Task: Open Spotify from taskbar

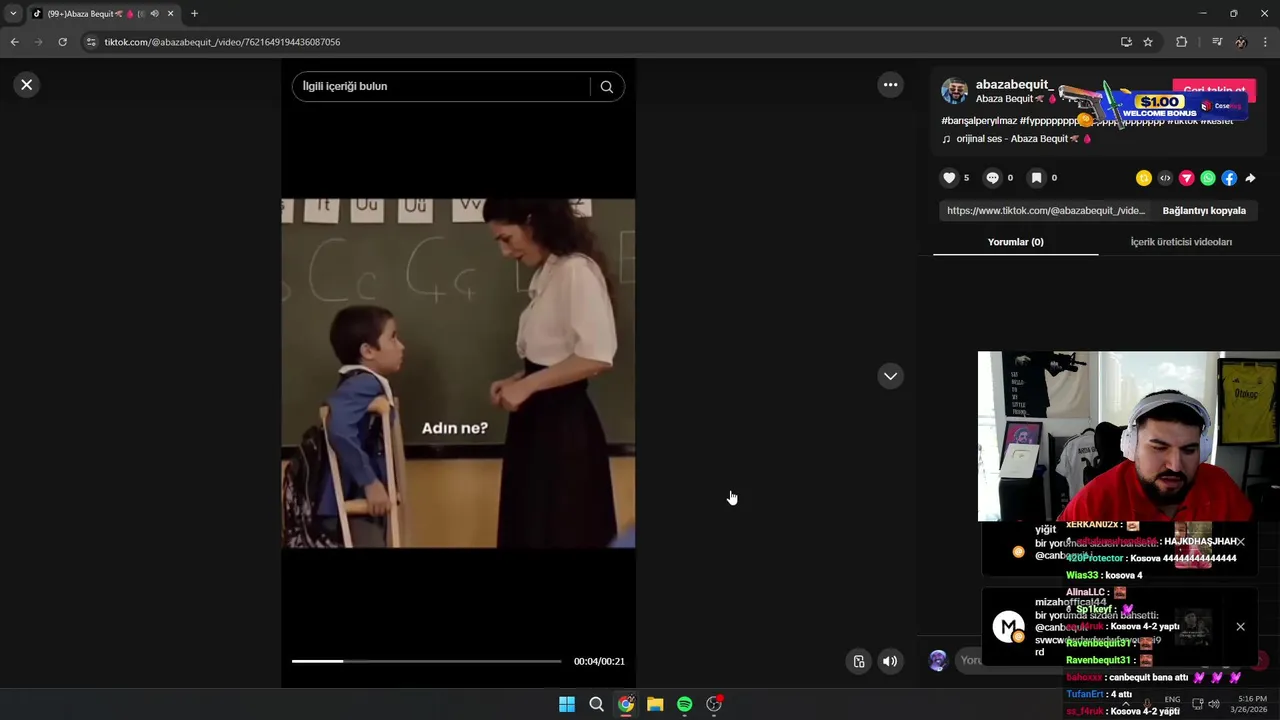Action: pos(684,704)
